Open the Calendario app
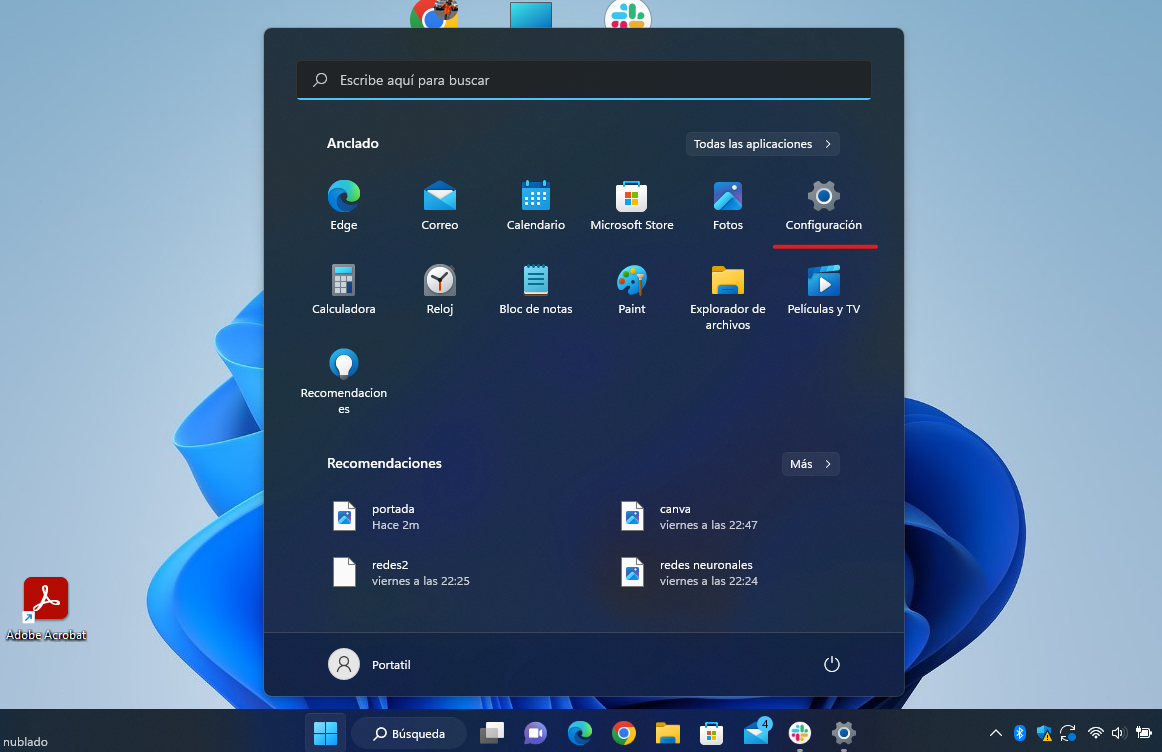Image resolution: width=1162 pixels, height=752 pixels. pos(536,205)
